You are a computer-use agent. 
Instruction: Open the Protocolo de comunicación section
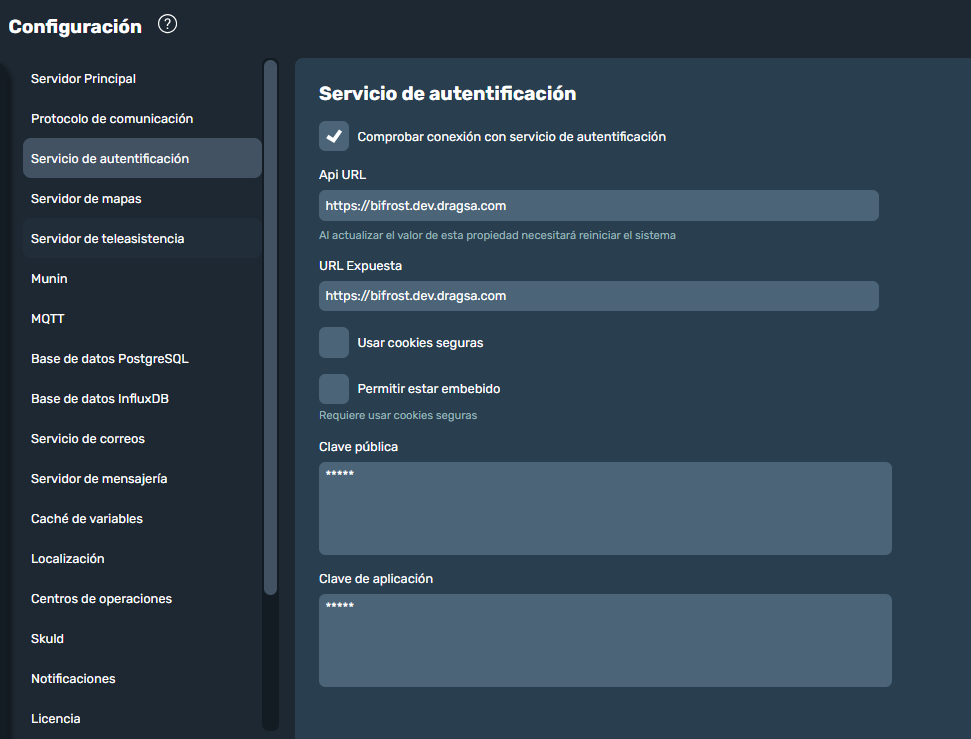coord(142,118)
